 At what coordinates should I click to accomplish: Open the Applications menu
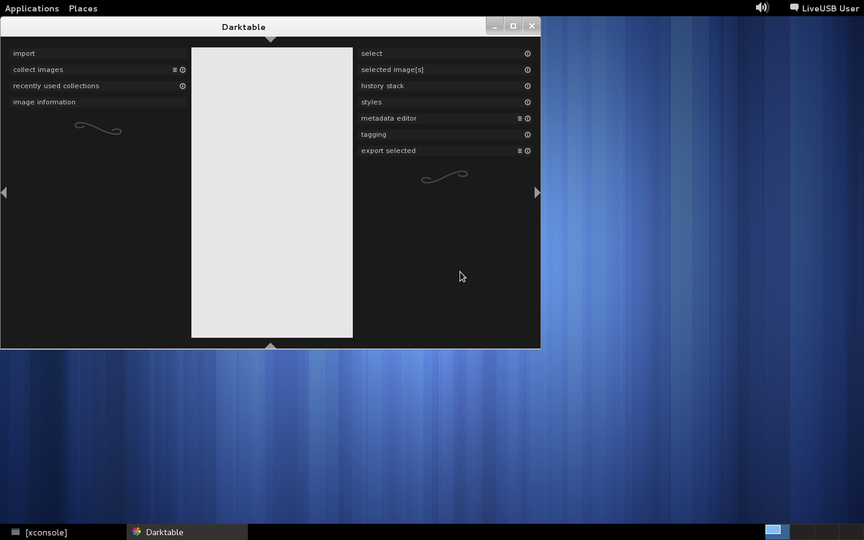pyautogui.click(x=32, y=8)
